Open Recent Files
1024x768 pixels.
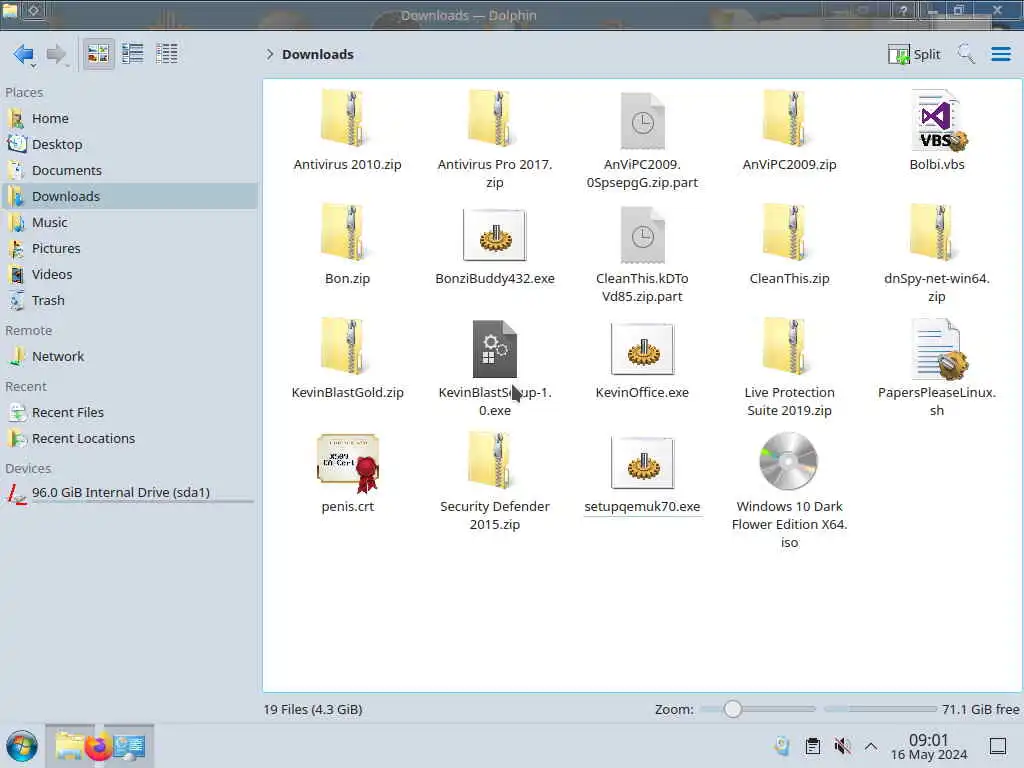tap(131, 413)
